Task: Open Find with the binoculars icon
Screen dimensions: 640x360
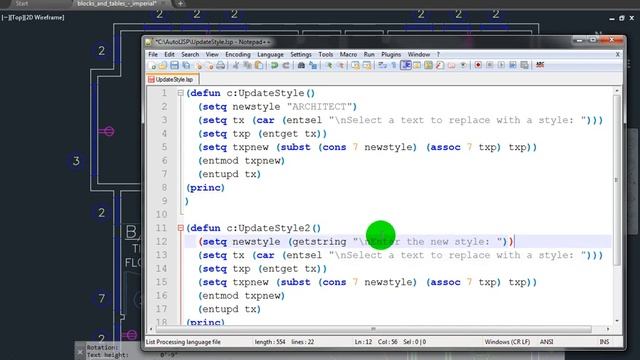Action: [x=301, y=65]
